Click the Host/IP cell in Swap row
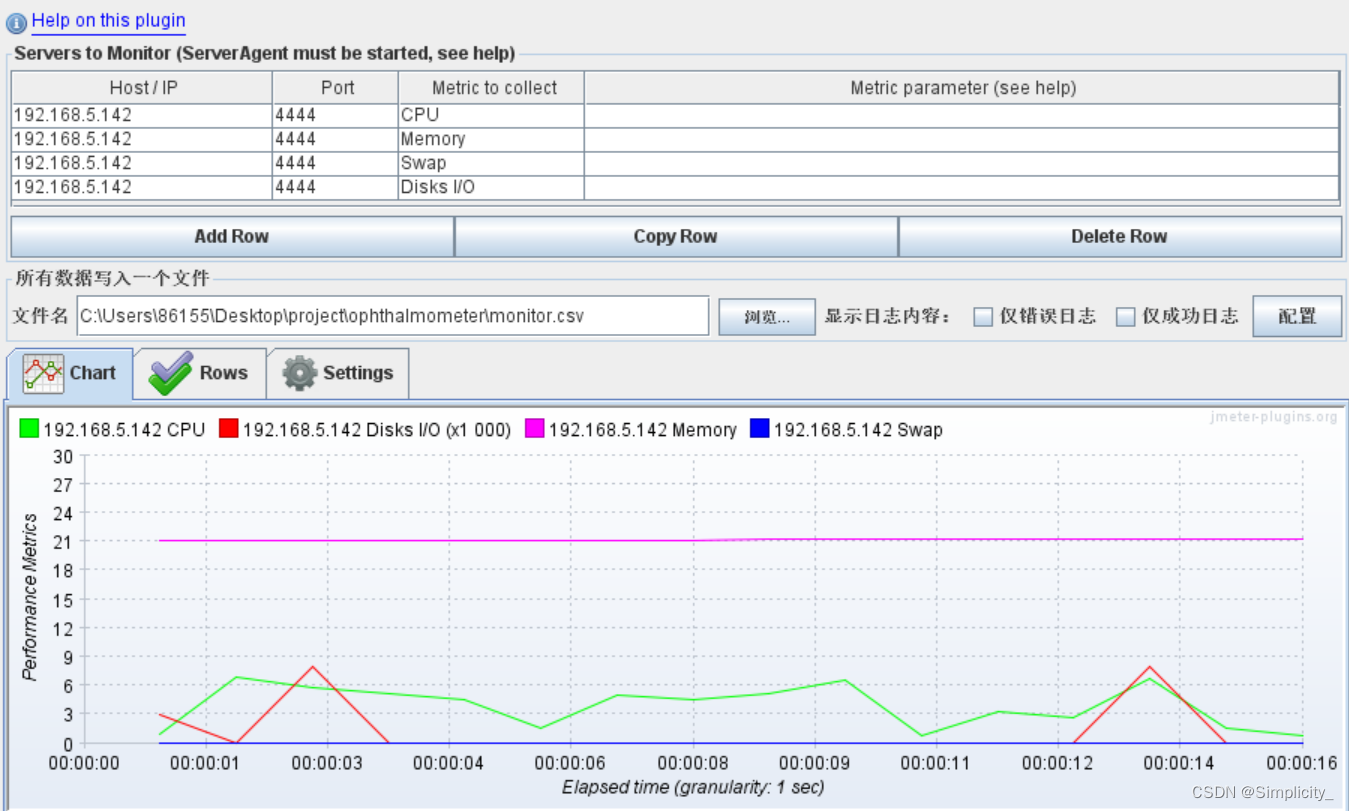The height and width of the screenshot is (811, 1349). click(x=142, y=163)
